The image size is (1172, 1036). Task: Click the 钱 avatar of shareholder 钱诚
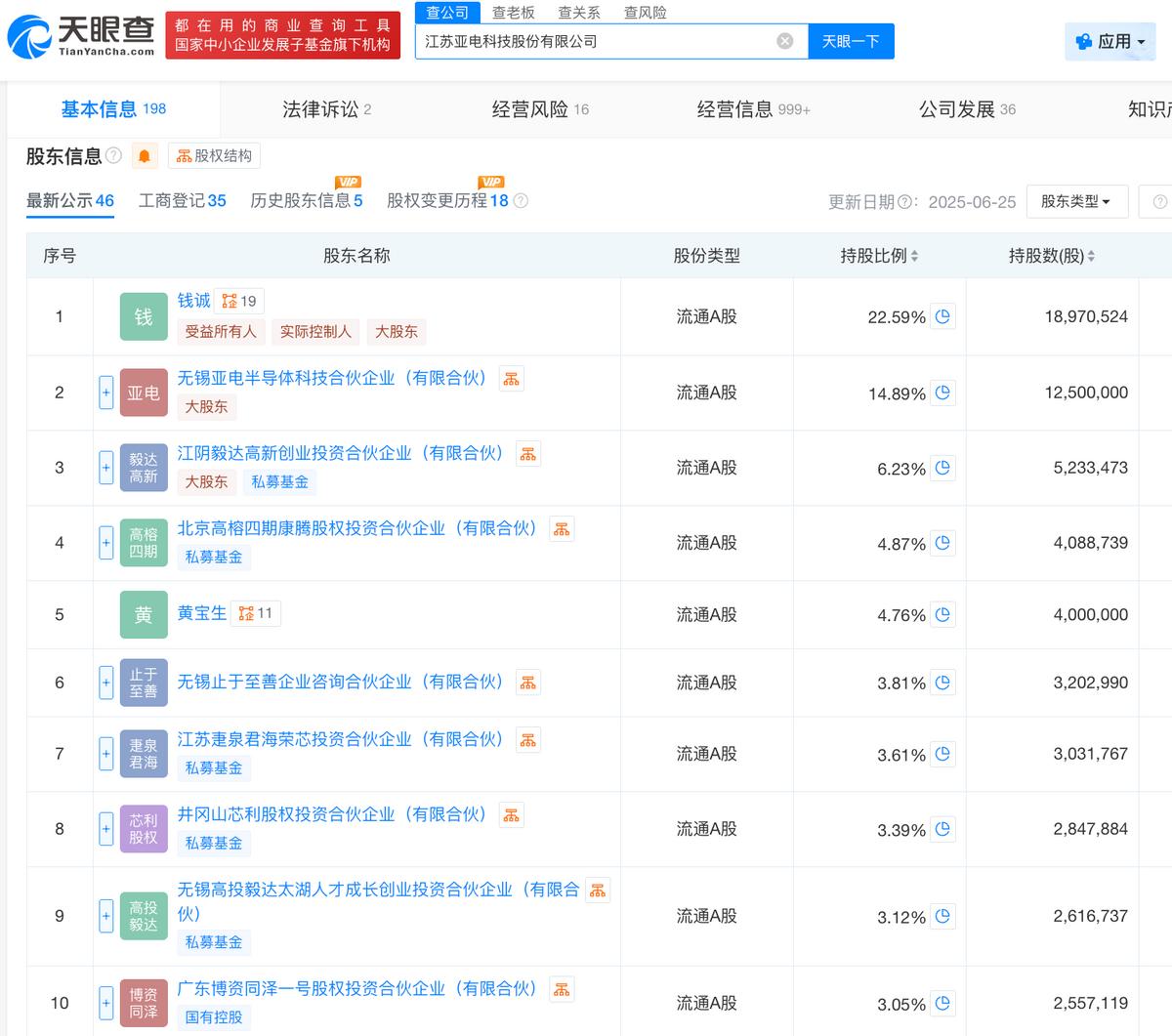[144, 316]
